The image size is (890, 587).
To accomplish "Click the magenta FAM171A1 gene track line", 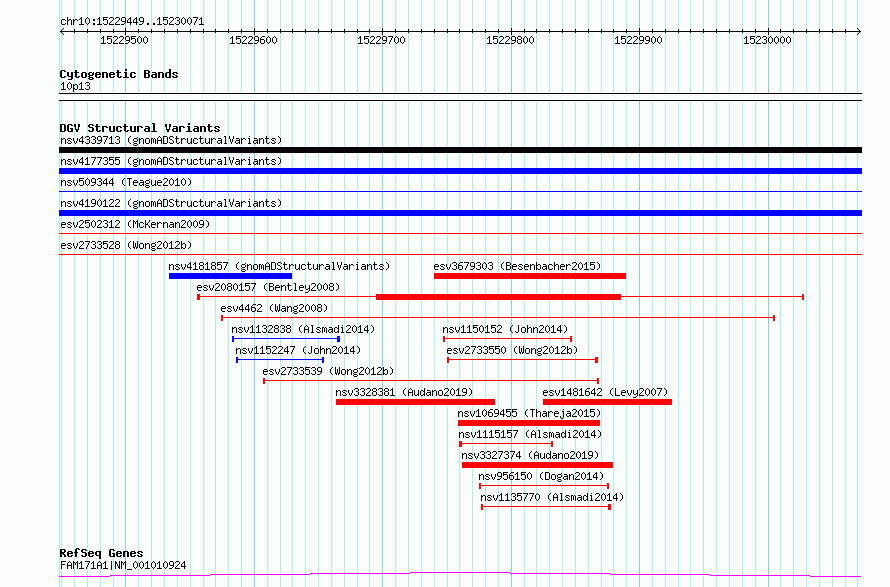I will tap(460, 575).
